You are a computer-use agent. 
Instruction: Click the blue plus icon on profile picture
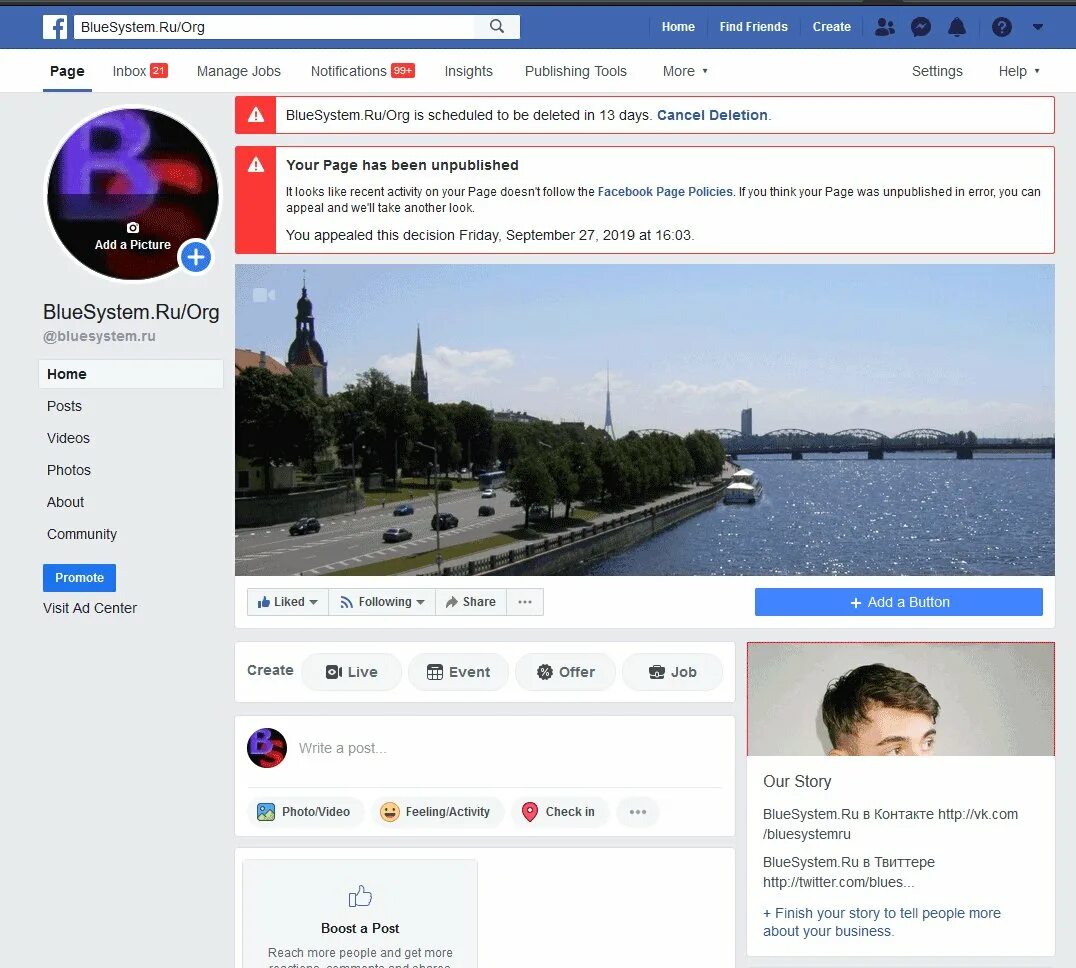pyautogui.click(x=196, y=257)
